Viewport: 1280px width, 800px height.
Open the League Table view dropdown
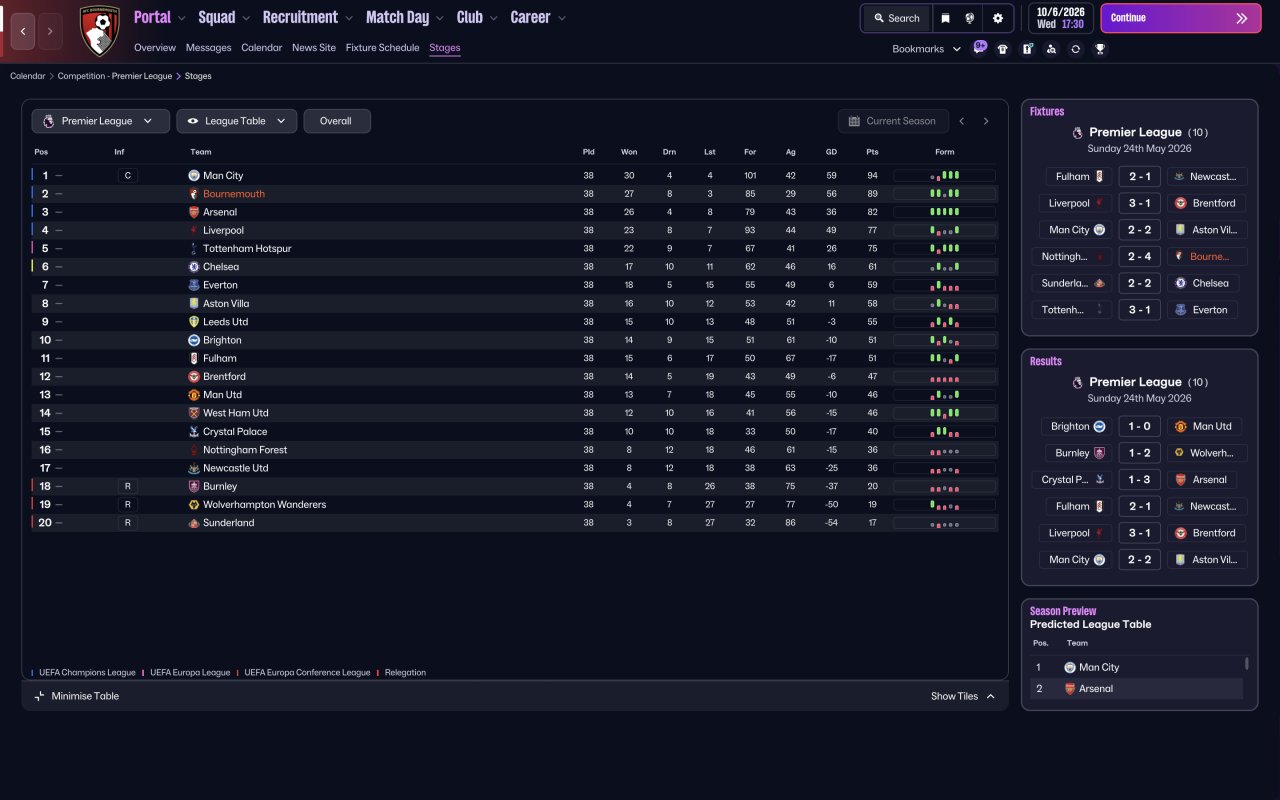237,121
